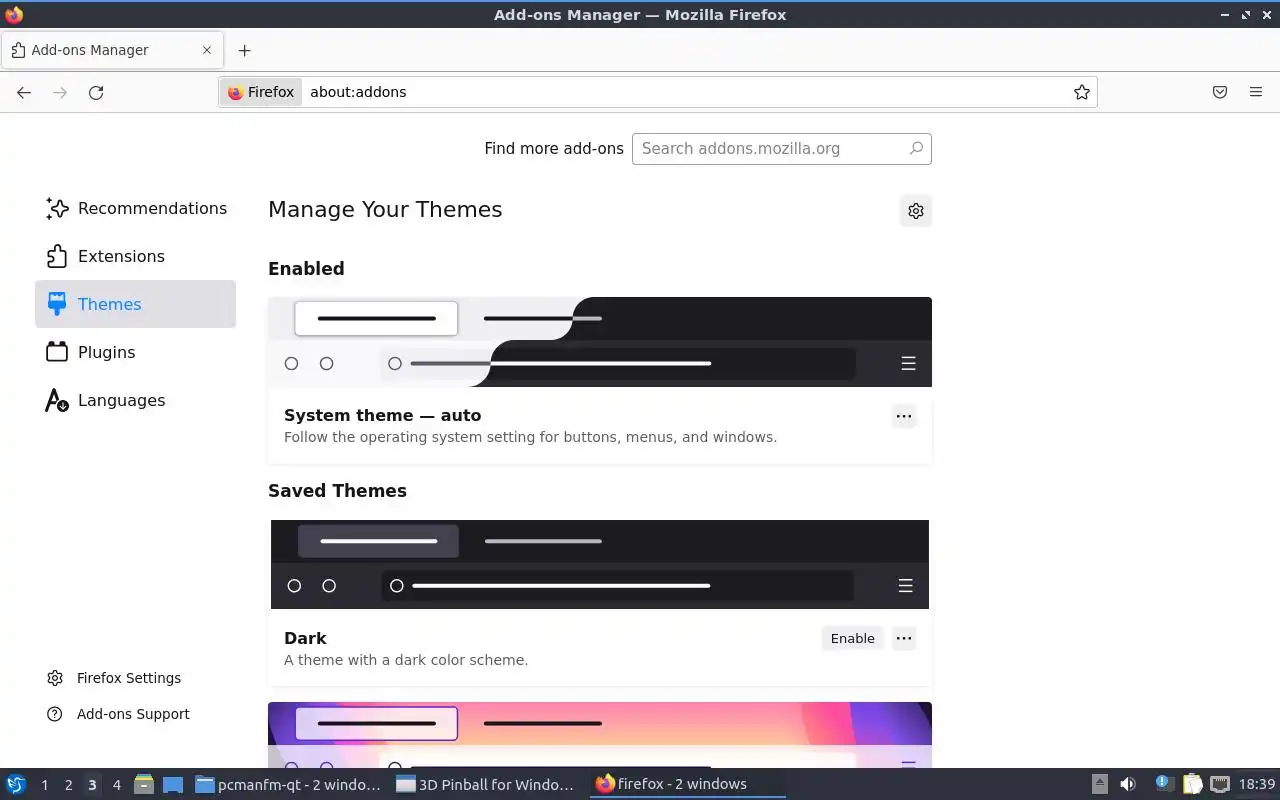Screen dimensions: 1280x800
Task: Click the magnifier icon in add-ons search
Action: click(x=916, y=148)
